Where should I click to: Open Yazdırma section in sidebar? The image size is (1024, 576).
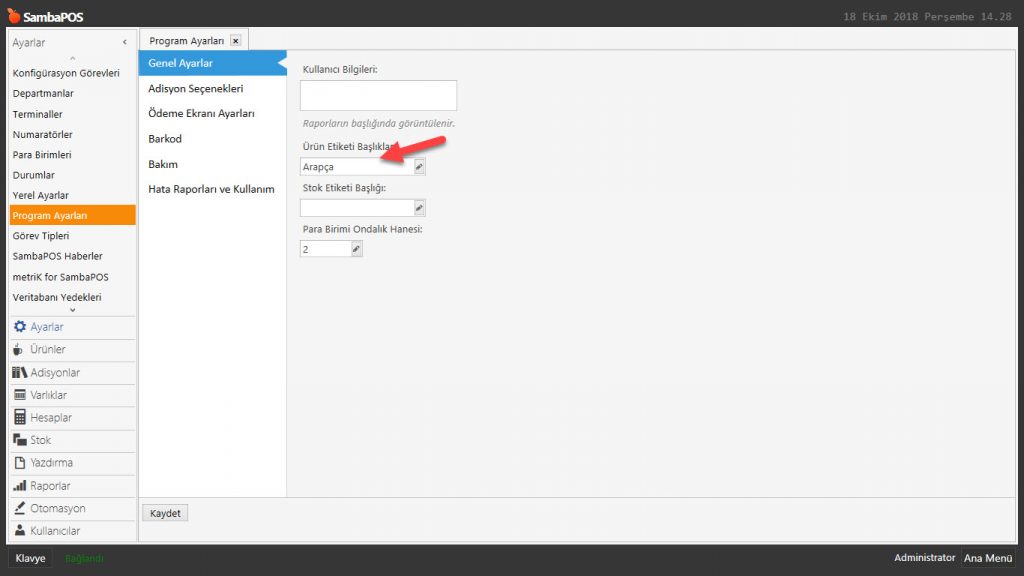[x=51, y=463]
